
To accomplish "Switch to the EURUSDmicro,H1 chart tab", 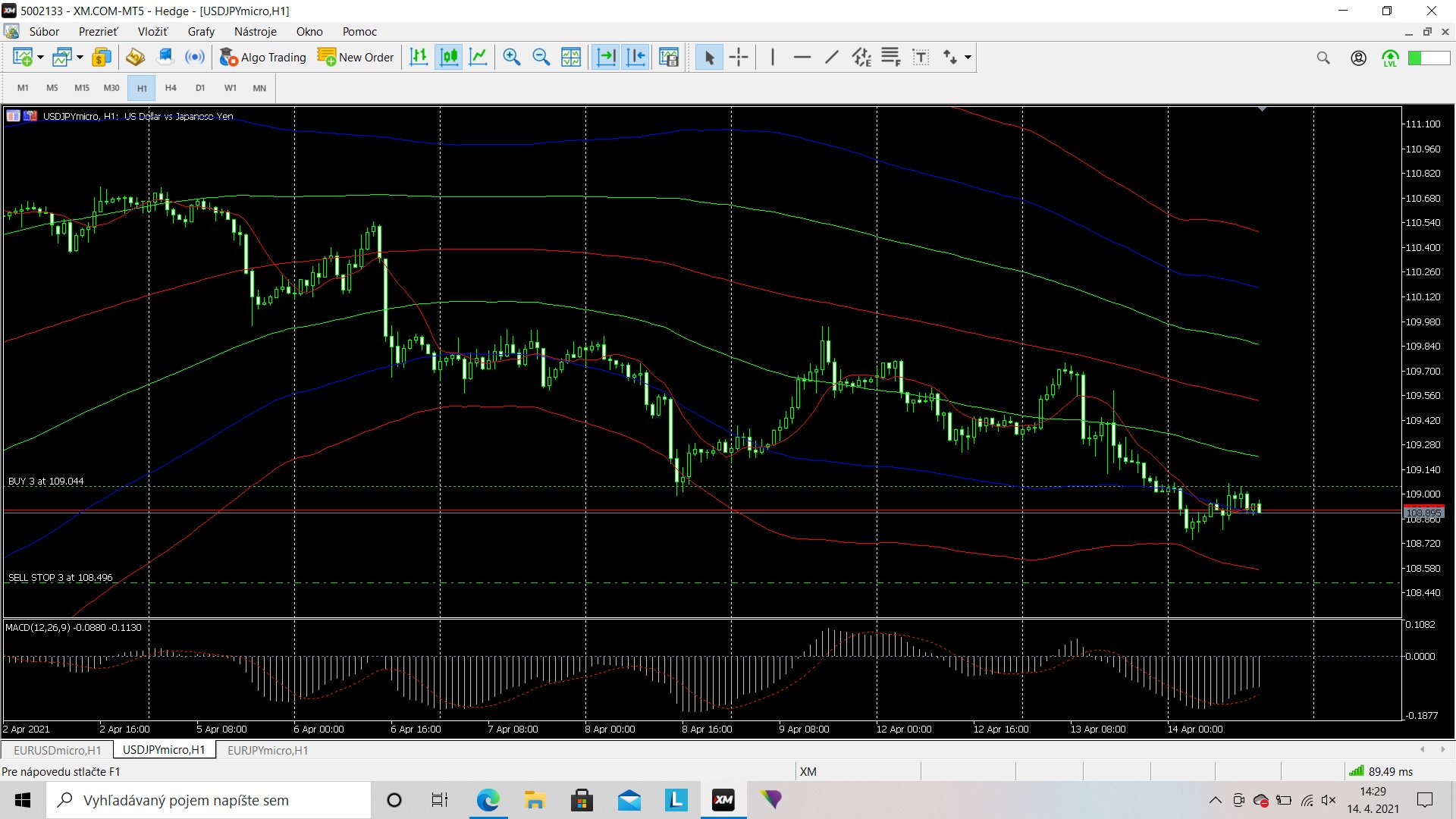I will click(x=58, y=750).
